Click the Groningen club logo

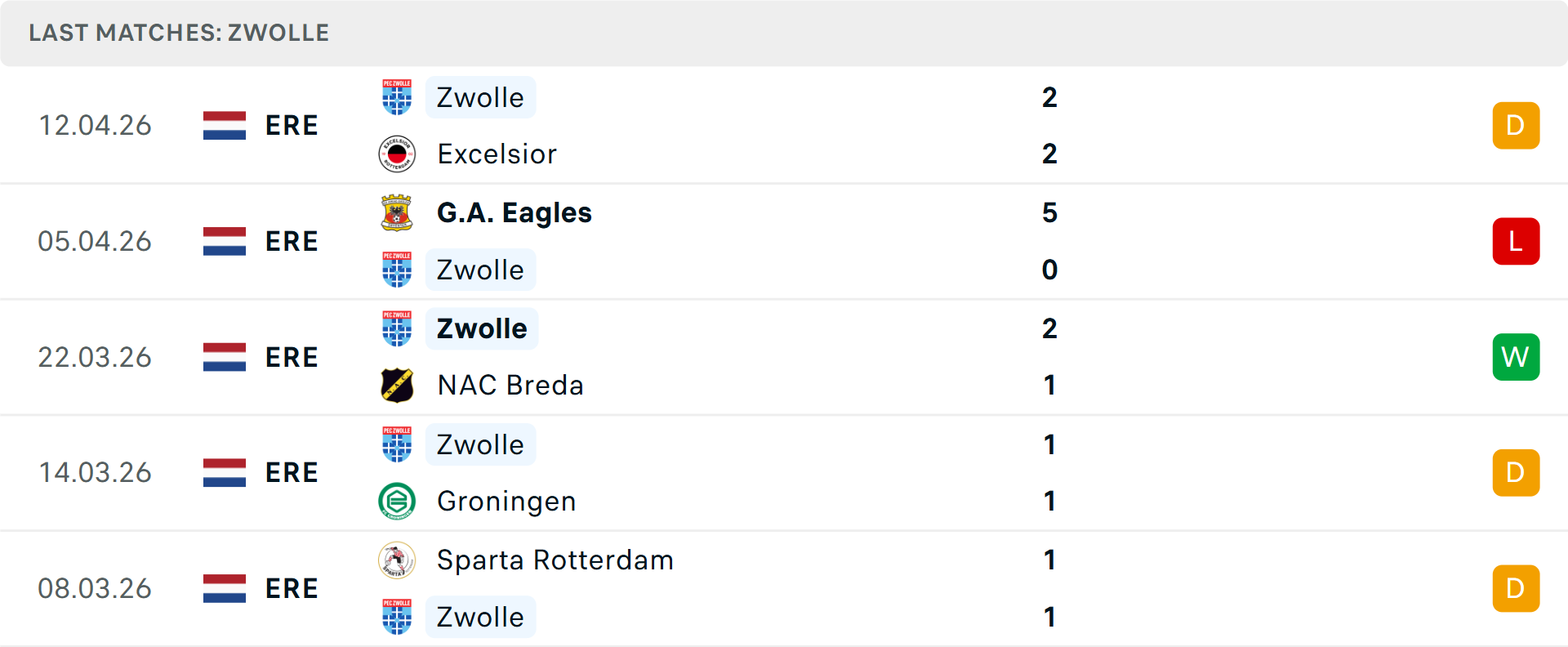pos(397,501)
